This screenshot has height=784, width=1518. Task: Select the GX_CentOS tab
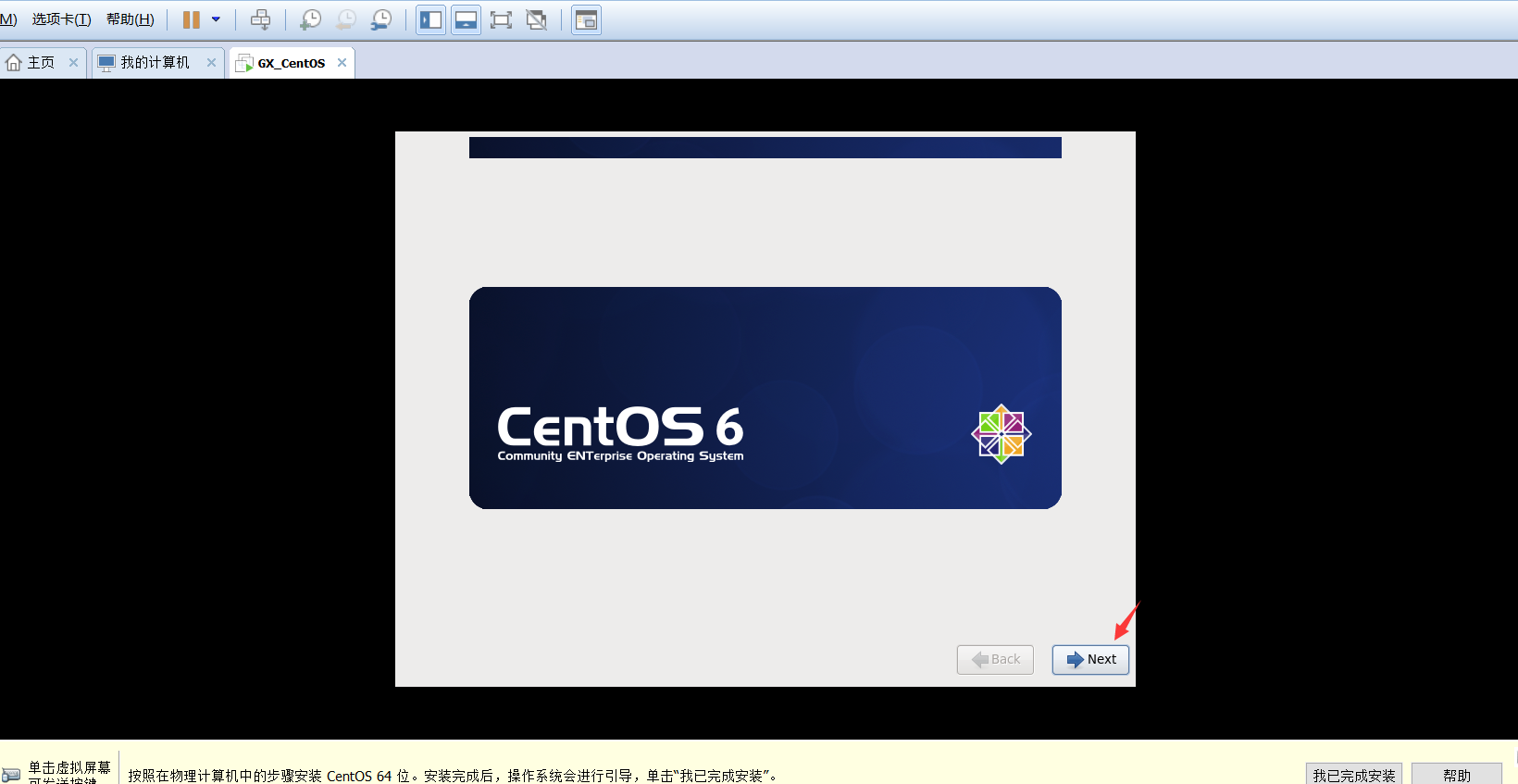[x=292, y=63]
